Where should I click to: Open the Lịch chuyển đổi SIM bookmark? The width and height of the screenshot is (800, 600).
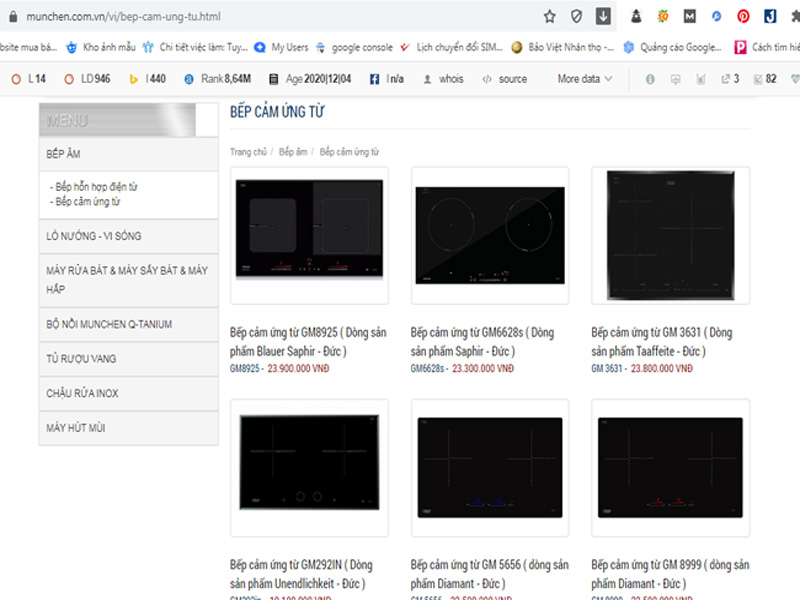click(x=452, y=47)
